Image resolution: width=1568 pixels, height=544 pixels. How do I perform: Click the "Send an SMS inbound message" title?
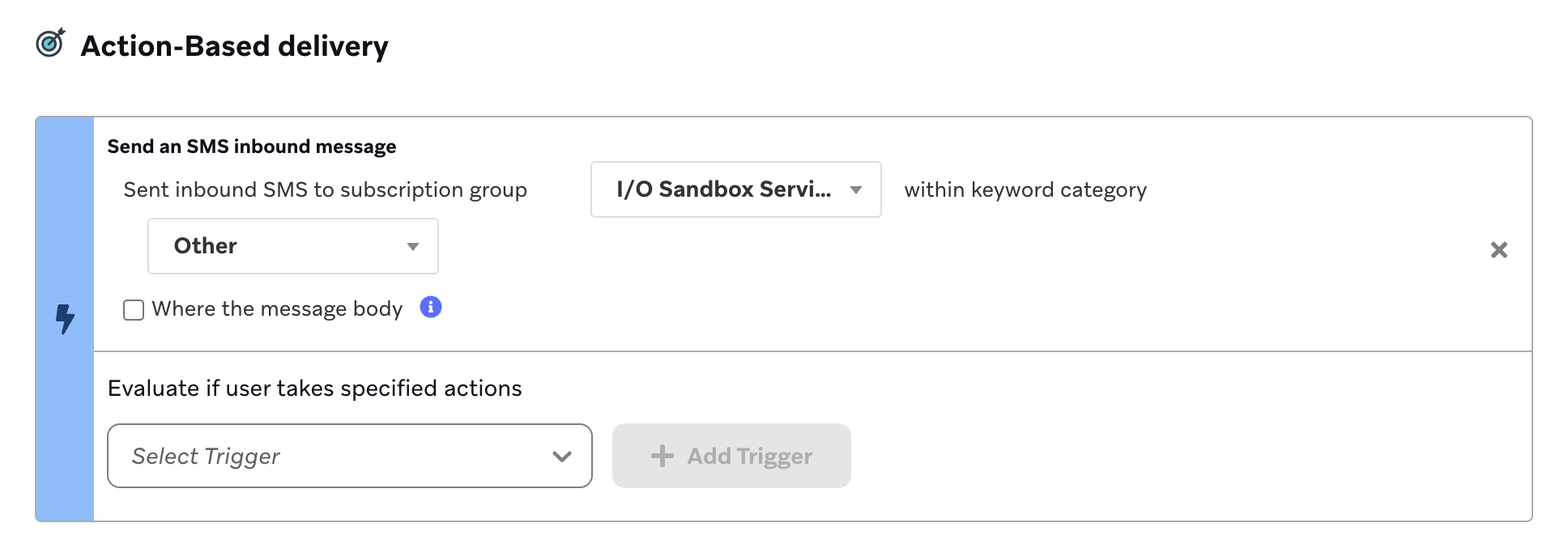tap(252, 147)
